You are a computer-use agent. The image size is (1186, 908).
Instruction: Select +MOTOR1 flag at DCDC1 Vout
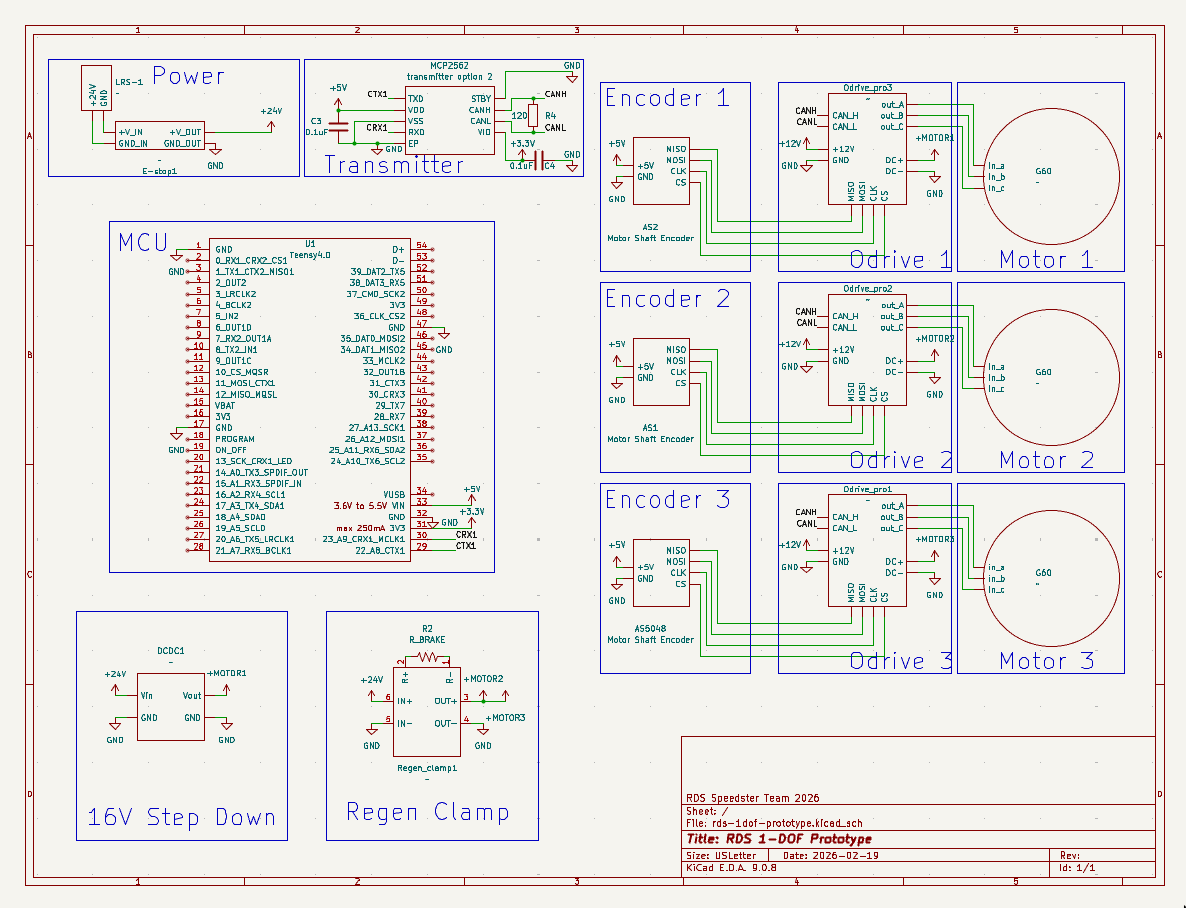pos(226,682)
